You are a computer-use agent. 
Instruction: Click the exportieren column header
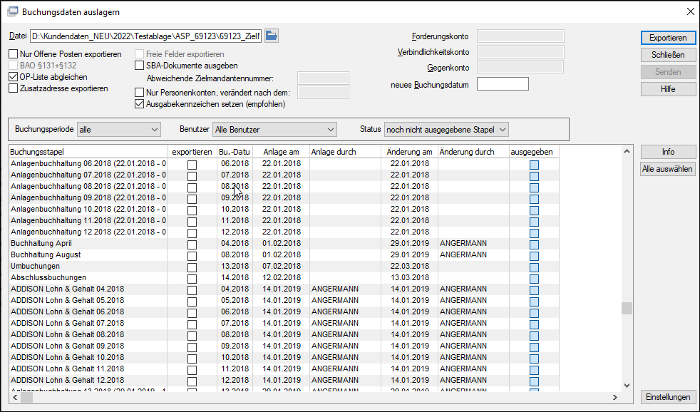pyautogui.click(x=192, y=152)
